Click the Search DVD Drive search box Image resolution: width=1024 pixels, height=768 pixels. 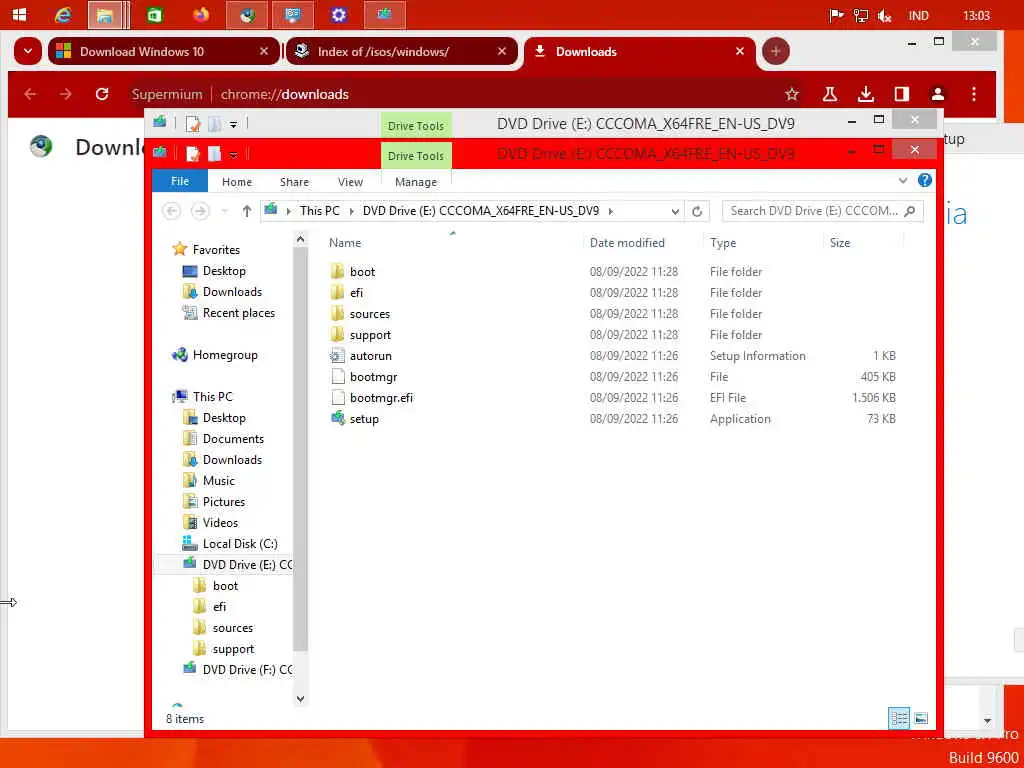[822, 211]
